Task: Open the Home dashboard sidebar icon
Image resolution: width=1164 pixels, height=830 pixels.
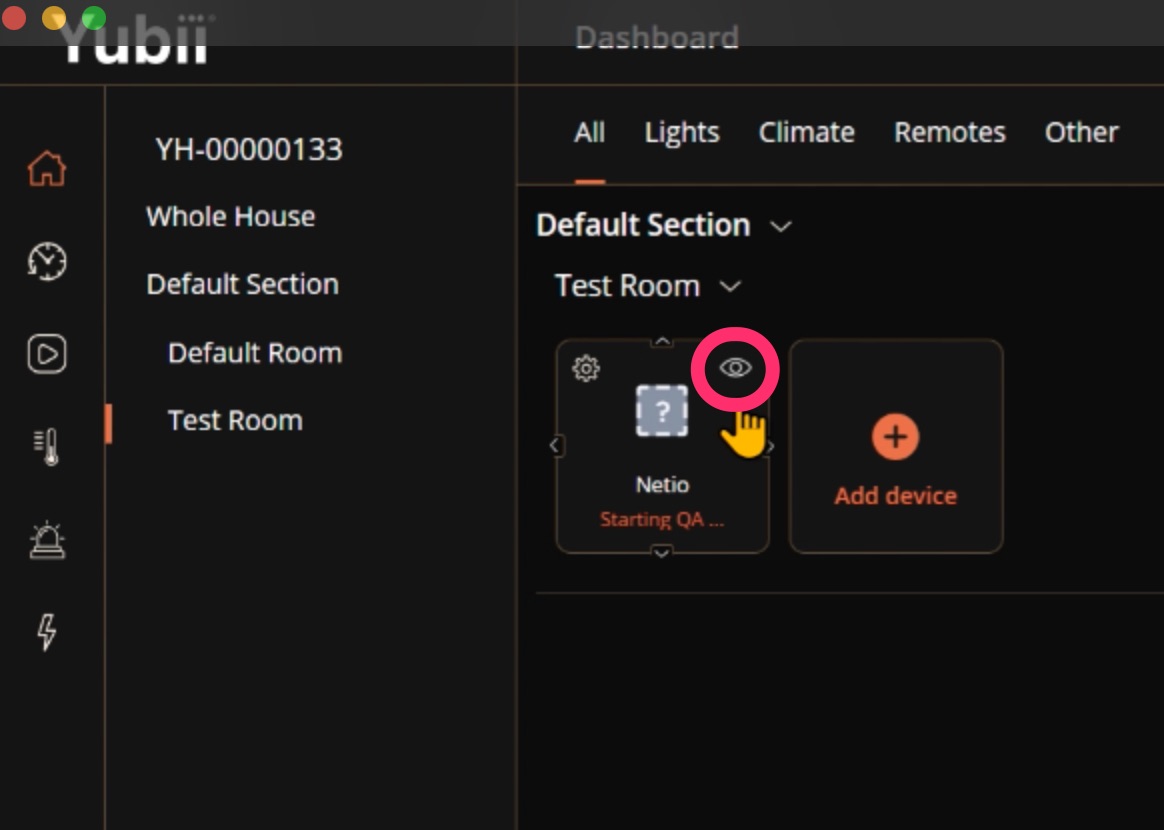Action: tap(47, 168)
